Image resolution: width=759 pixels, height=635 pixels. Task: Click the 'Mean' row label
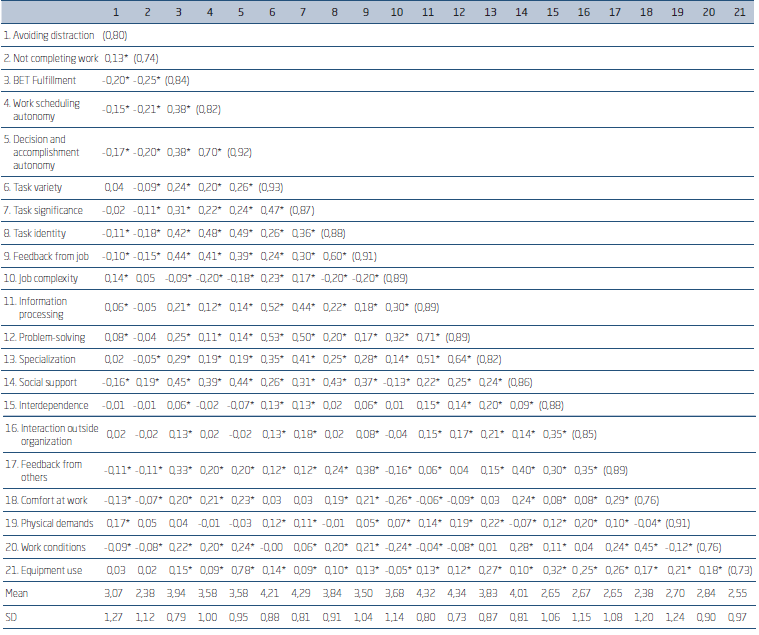coord(16,592)
